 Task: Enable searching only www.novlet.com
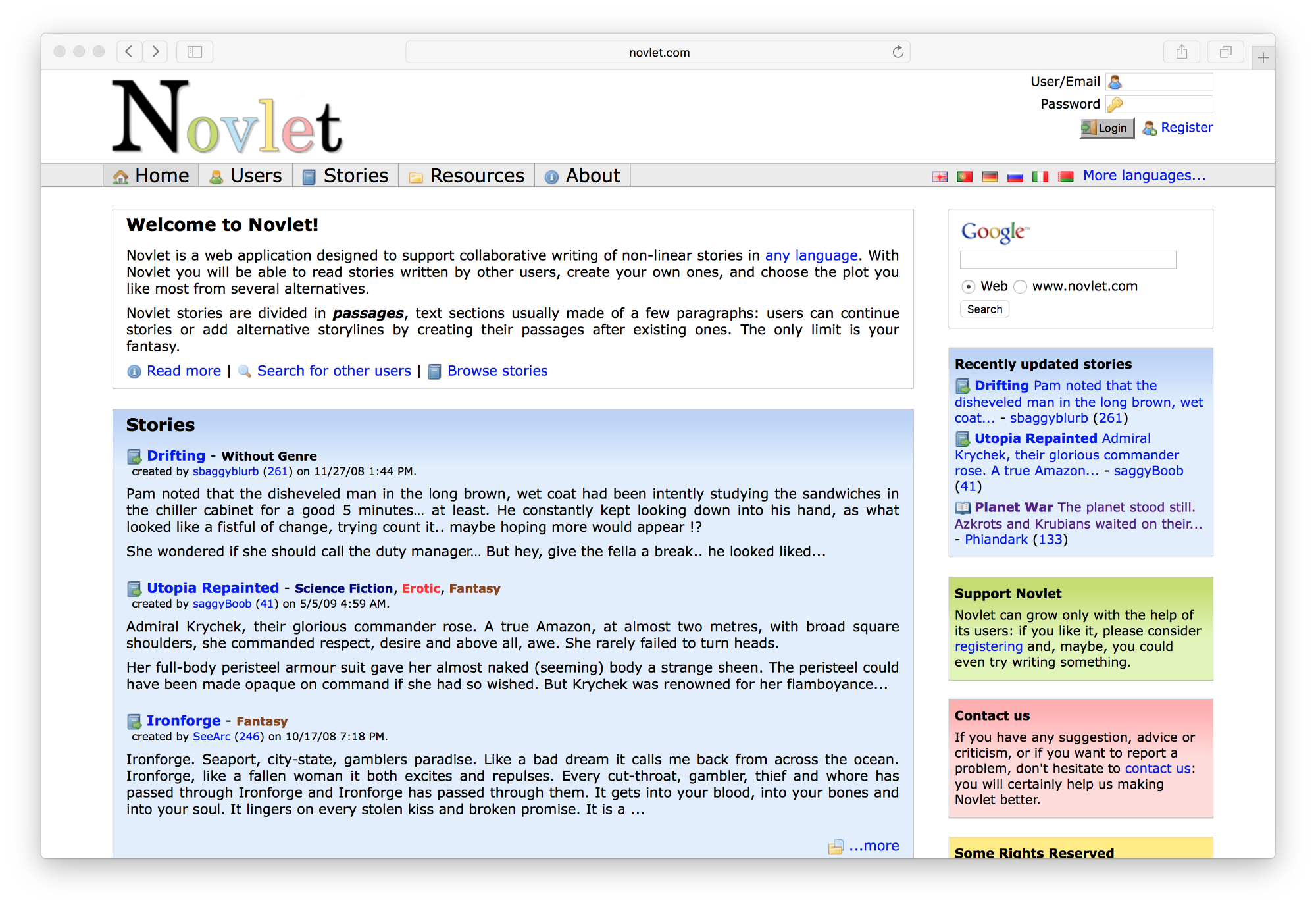pos(1020,286)
